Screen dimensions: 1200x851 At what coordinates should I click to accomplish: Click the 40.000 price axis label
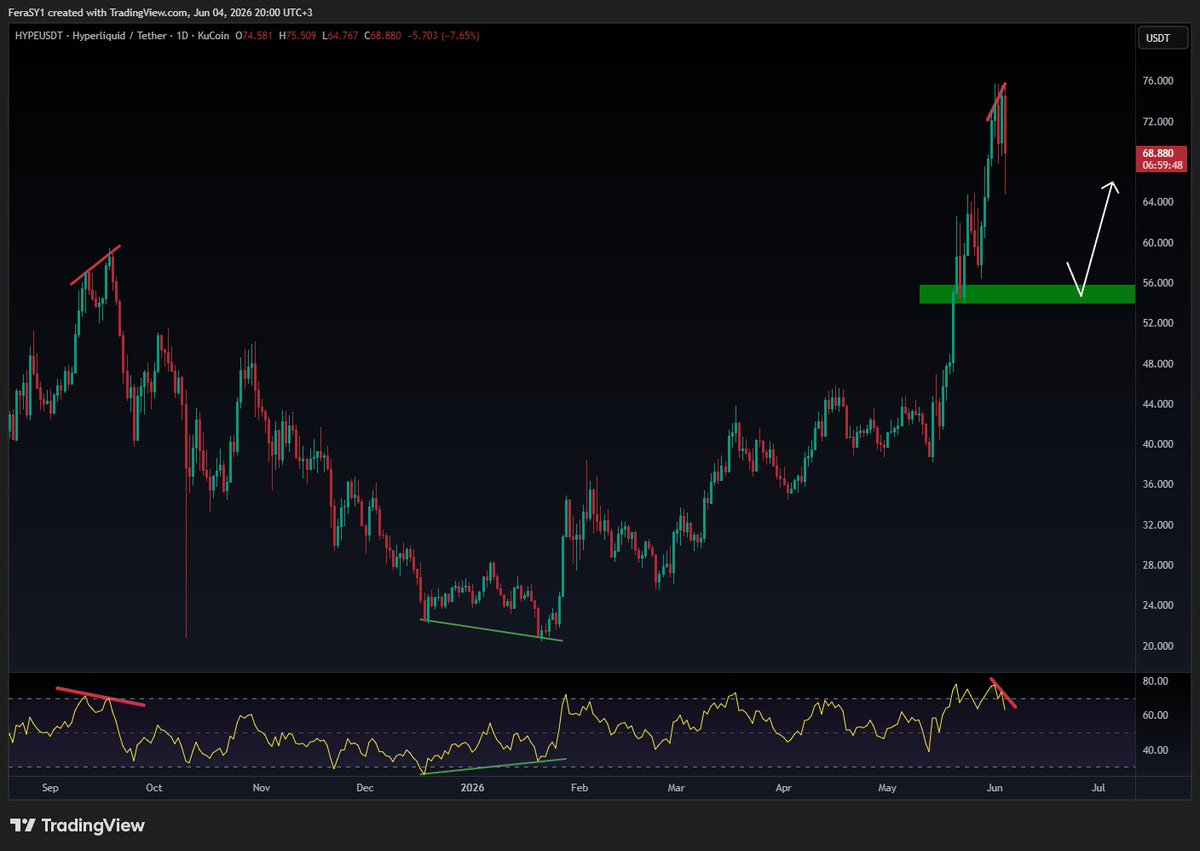(1160, 444)
